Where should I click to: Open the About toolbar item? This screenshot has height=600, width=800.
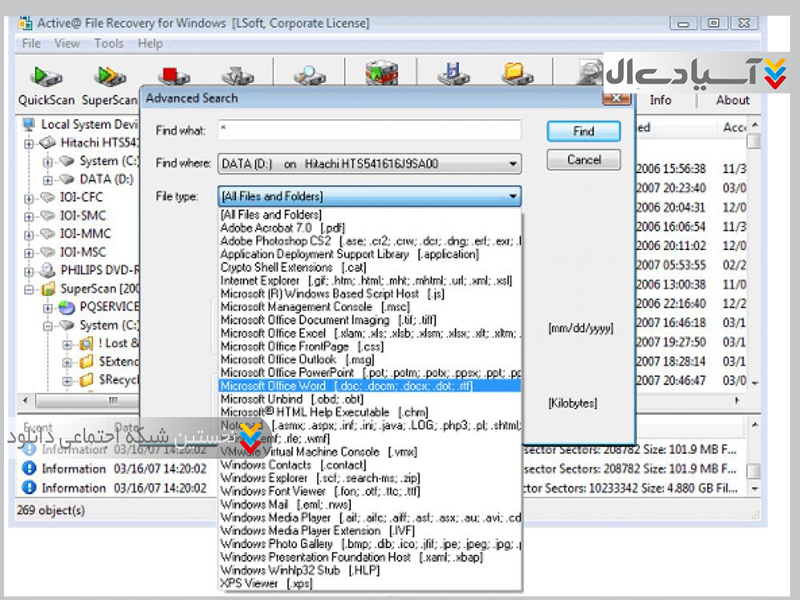[x=732, y=99]
